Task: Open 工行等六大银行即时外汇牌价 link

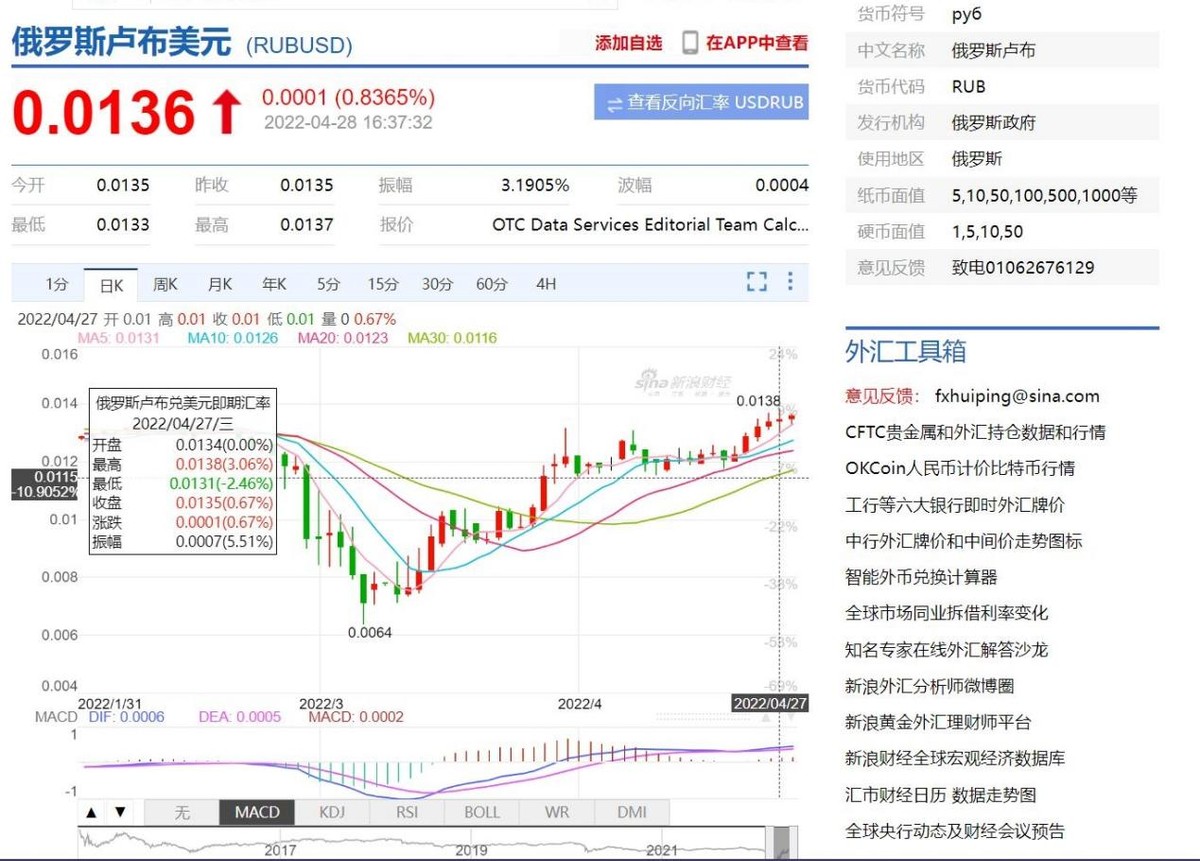Action: tap(955, 505)
